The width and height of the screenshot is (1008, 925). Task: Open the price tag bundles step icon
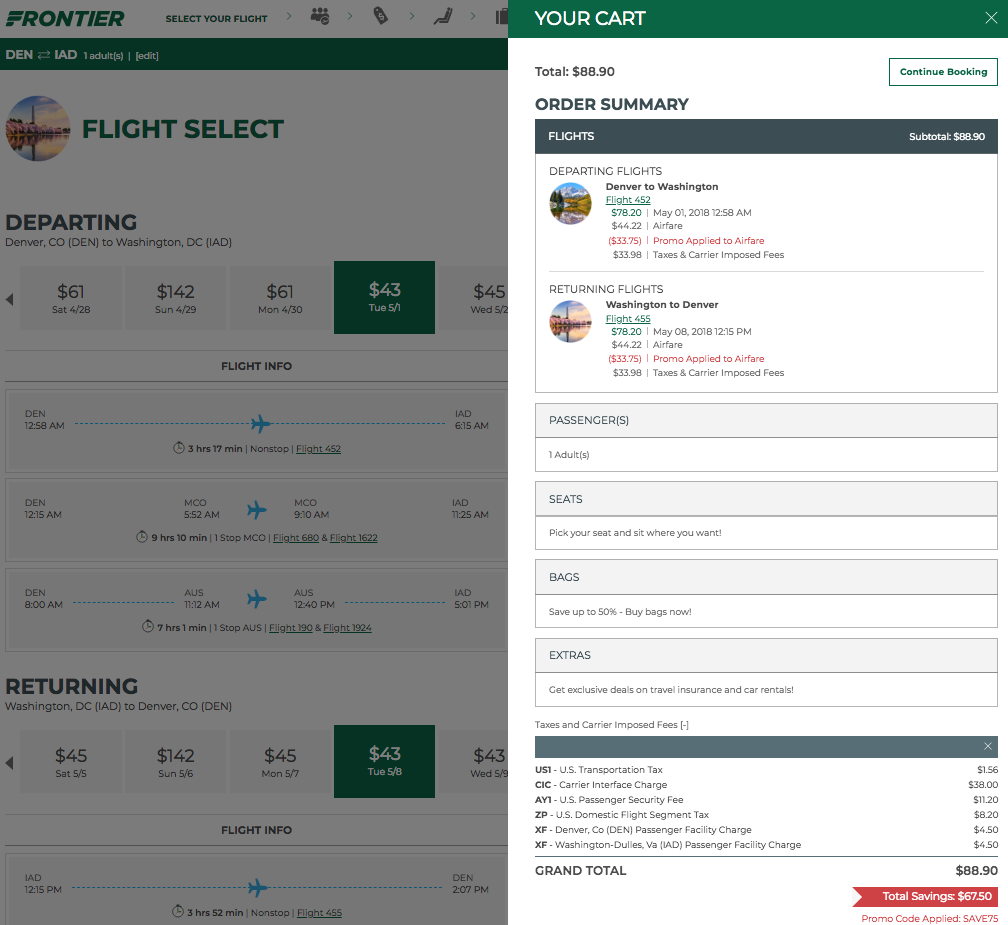click(381, 15)
